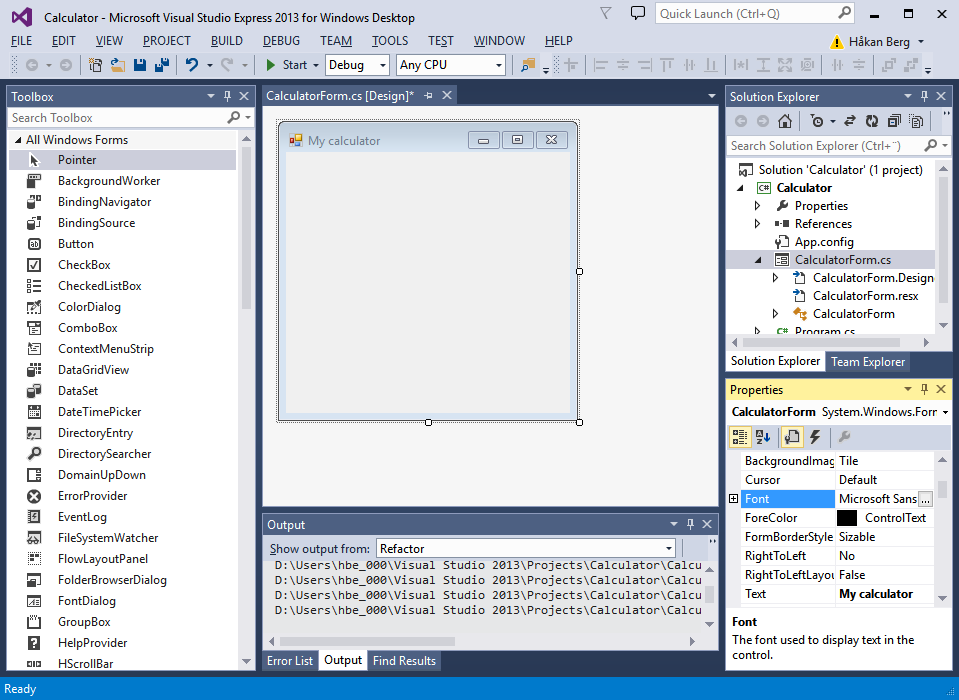
Task: Click the Save All toolbar icon
Action: click(162, 65)
